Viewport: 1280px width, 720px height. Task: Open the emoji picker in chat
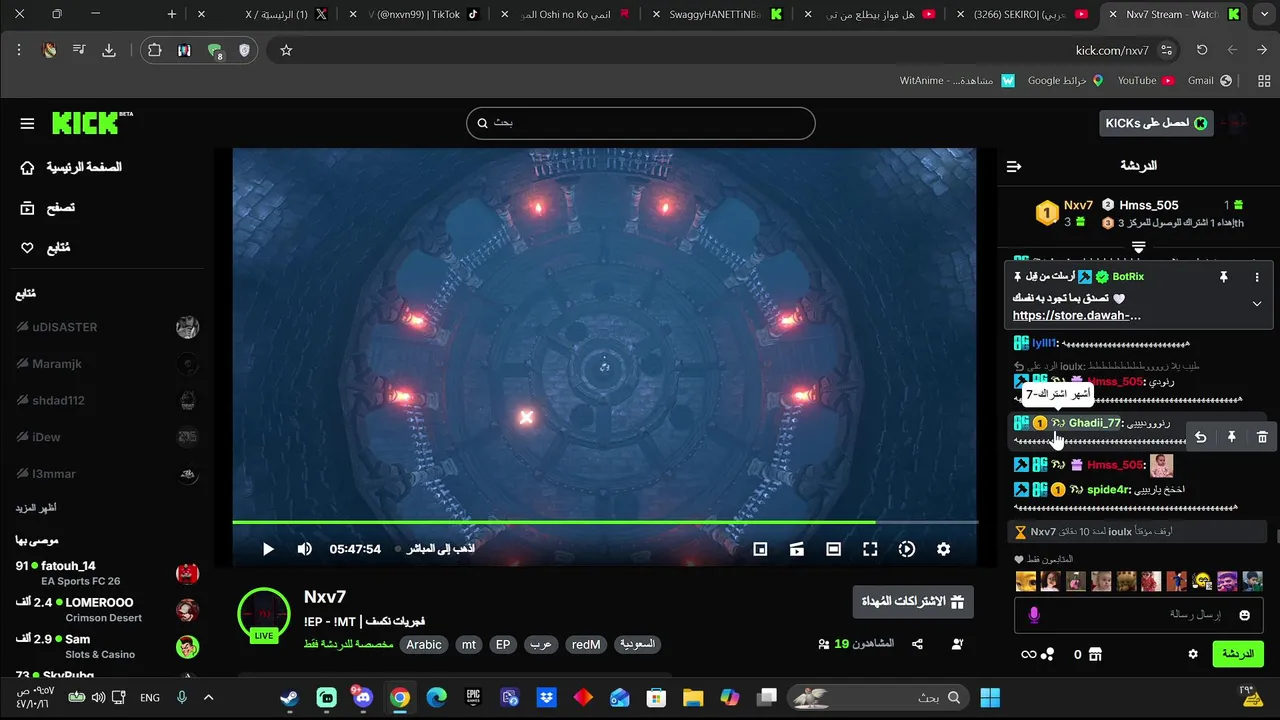[x=1245, y=615]
